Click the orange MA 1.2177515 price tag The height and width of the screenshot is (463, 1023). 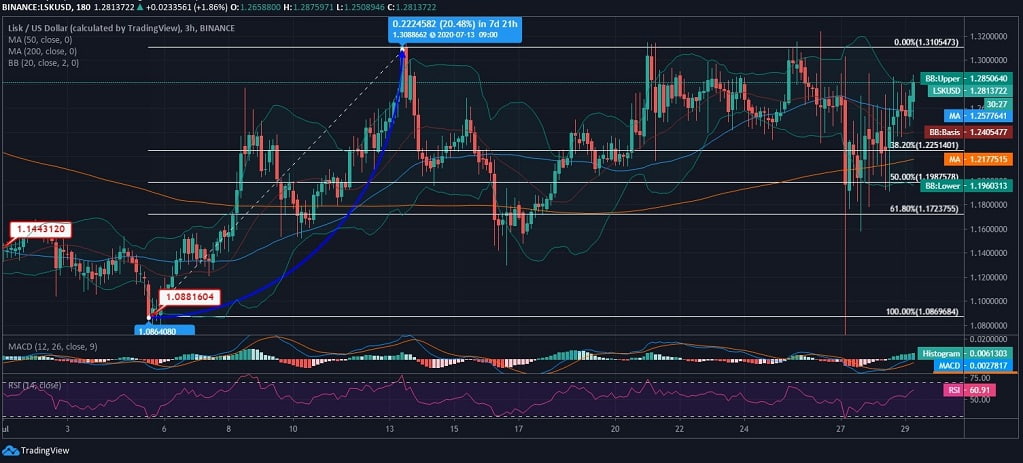980,159
